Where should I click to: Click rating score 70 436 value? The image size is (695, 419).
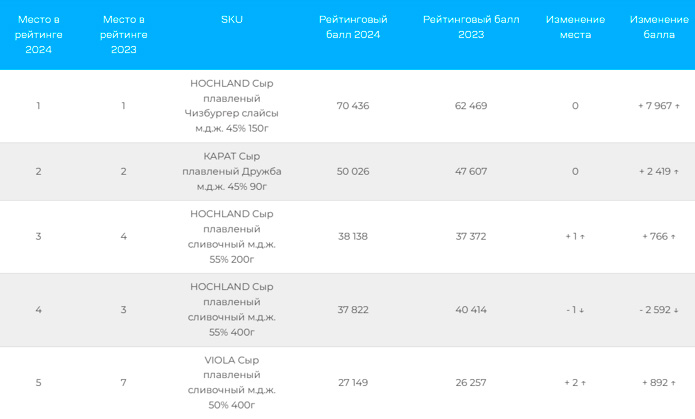tap(353, 106)
